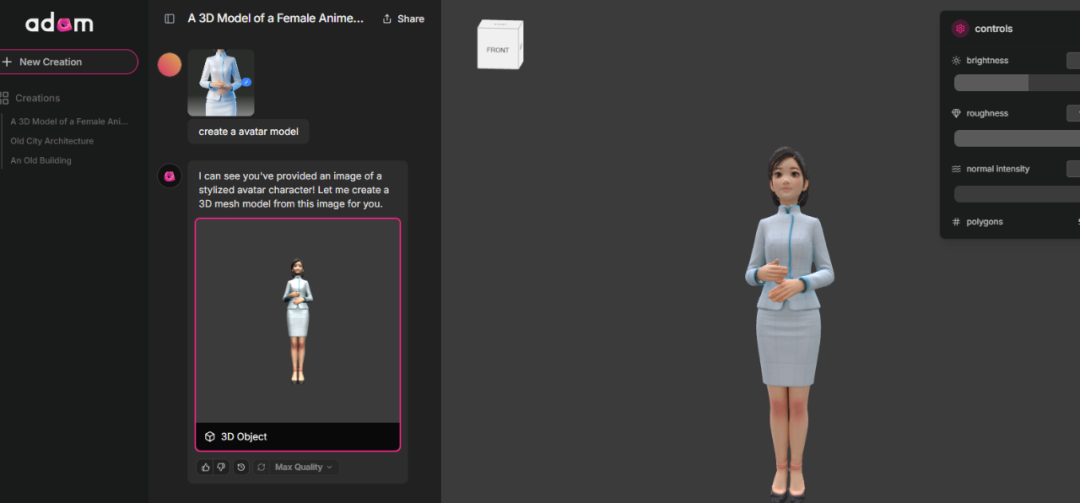Click the 3D Object label
Screen dimensions: 1080x503
tap(244, 437)
